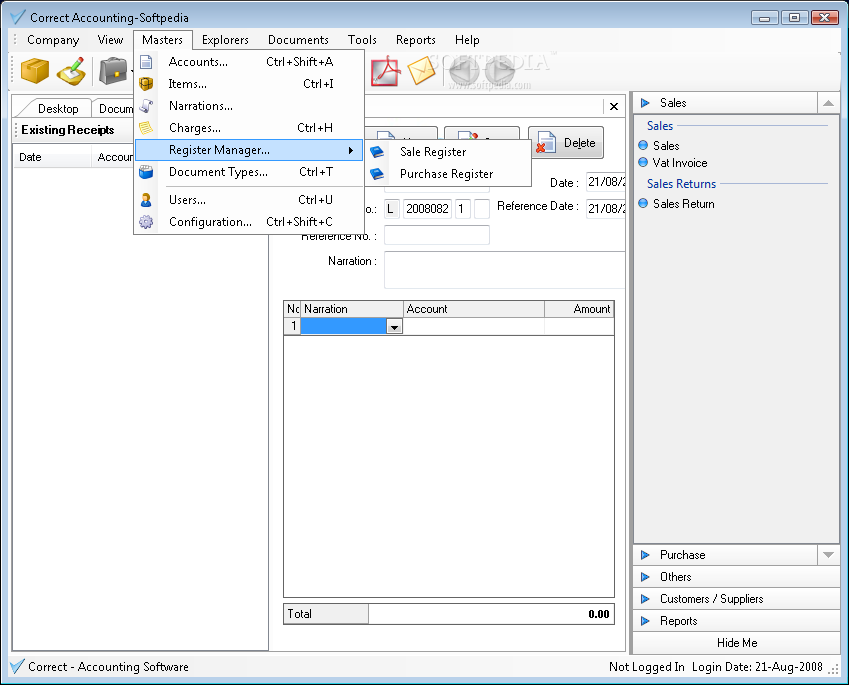Open the Vat Invoice link
849x685 pixels.
(680, 162)
